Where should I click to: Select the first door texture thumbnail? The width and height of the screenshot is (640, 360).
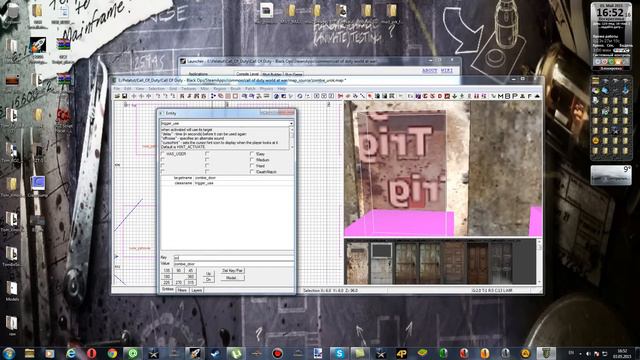pyautogui.click(x=358, y=263)
